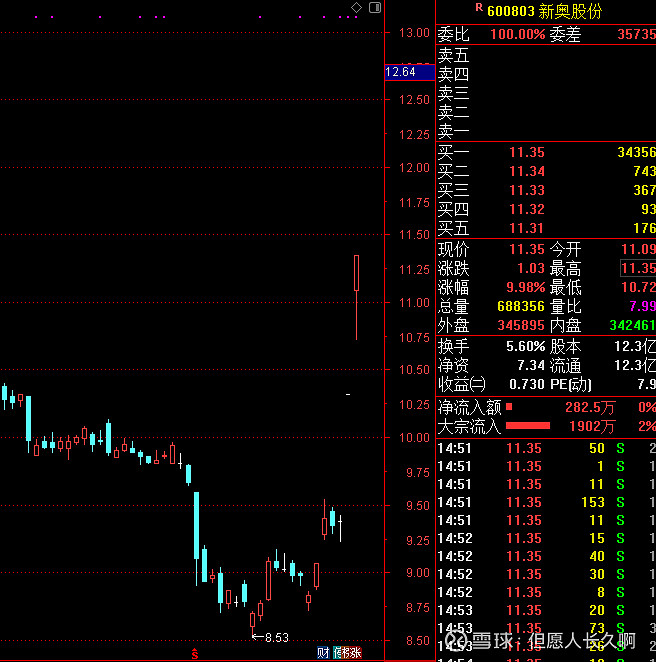Select 14:51 trade with volume 153

tap(546, 502)
